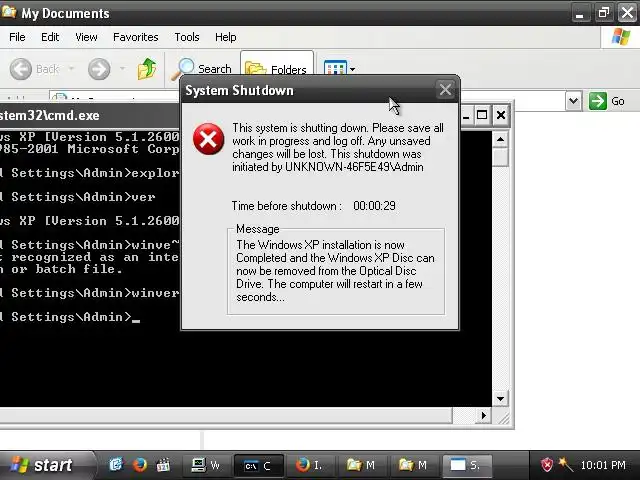Open the Start menu
This screenshot has width=640, height=480.
(x=46, y=465)
